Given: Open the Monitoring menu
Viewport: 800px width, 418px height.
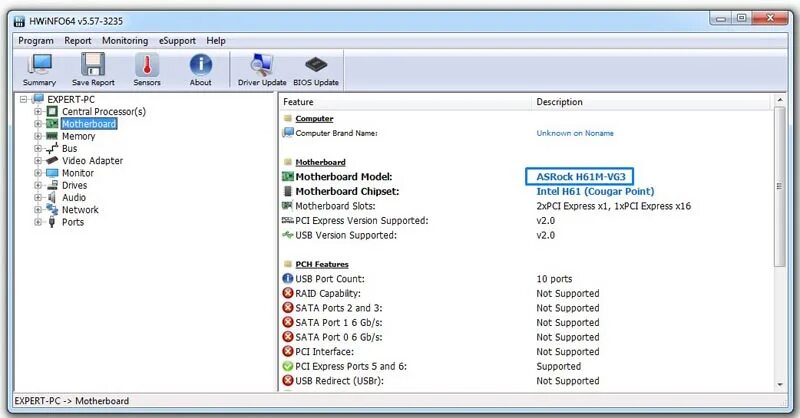Looking at the screenshot, I should (x=125, y=41).
